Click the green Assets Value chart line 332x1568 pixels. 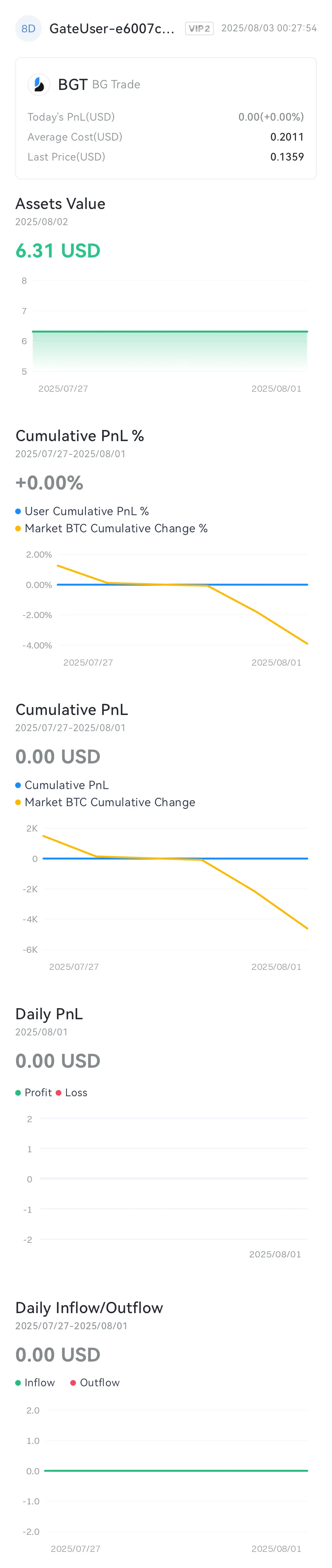point(170,332)
